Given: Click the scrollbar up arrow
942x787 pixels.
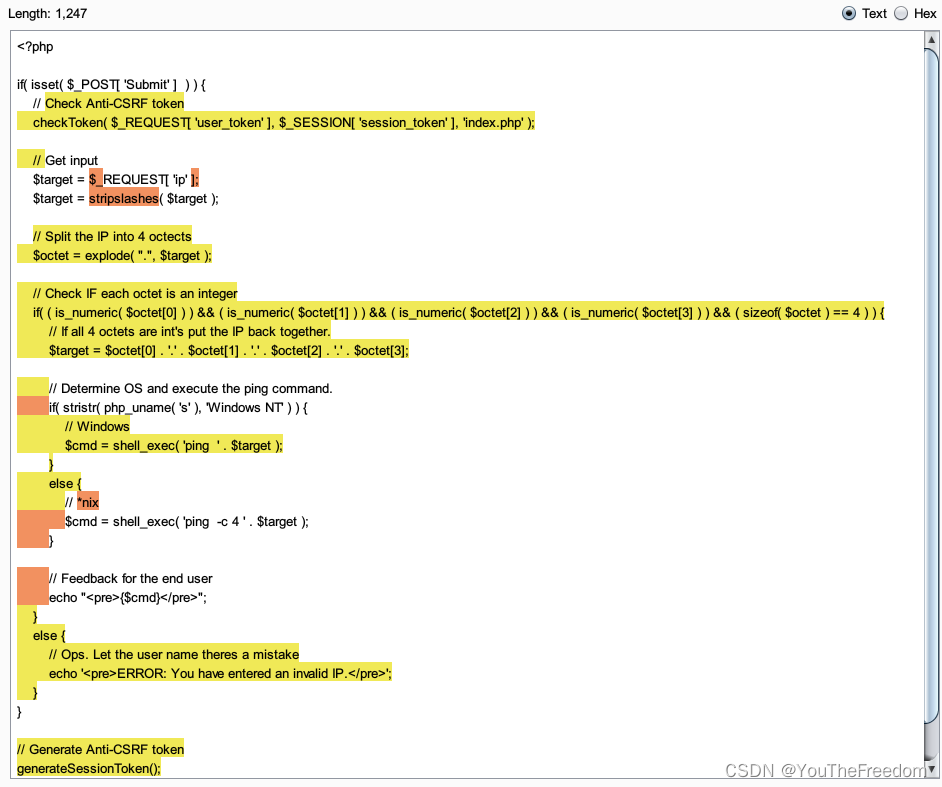Looking at the screenshot, I should (931, 40).
